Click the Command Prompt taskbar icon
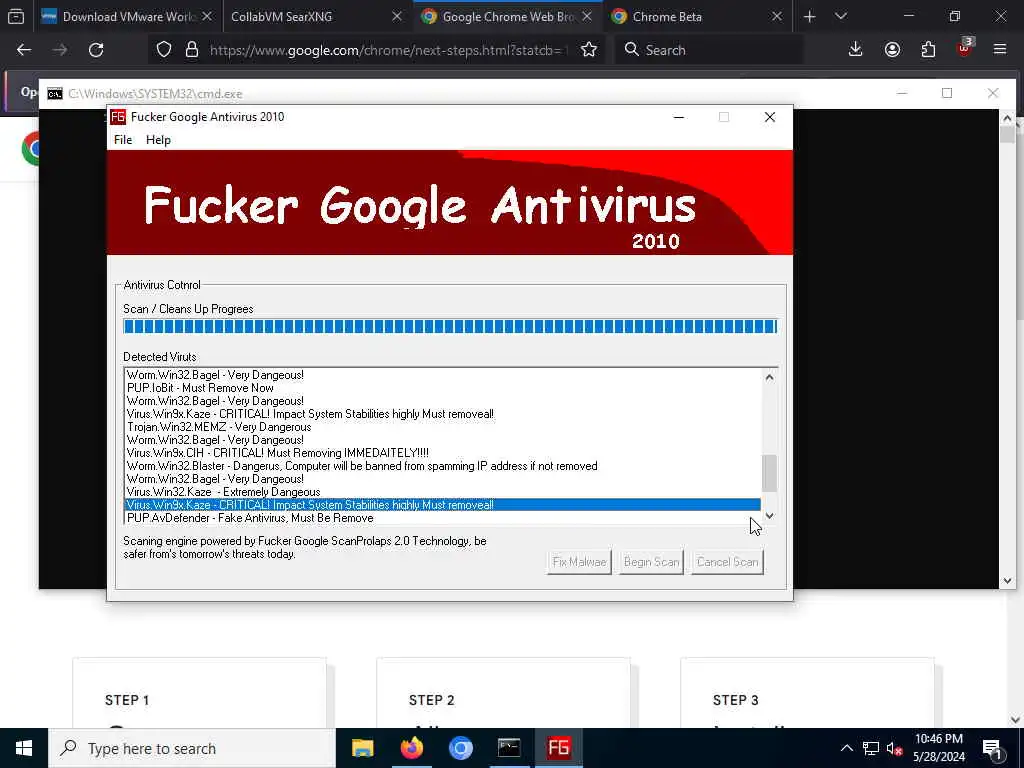This screenshot has height=768, width=1024. point(509,748)
